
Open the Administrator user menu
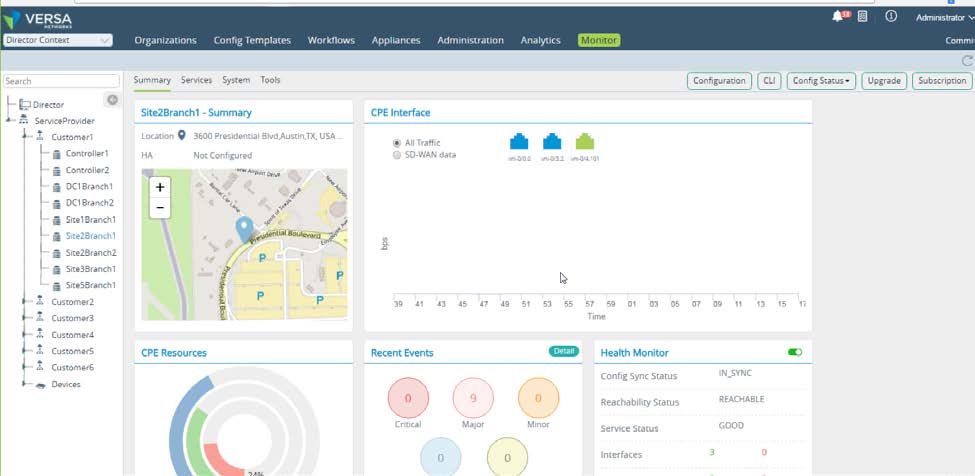point(945,18)
